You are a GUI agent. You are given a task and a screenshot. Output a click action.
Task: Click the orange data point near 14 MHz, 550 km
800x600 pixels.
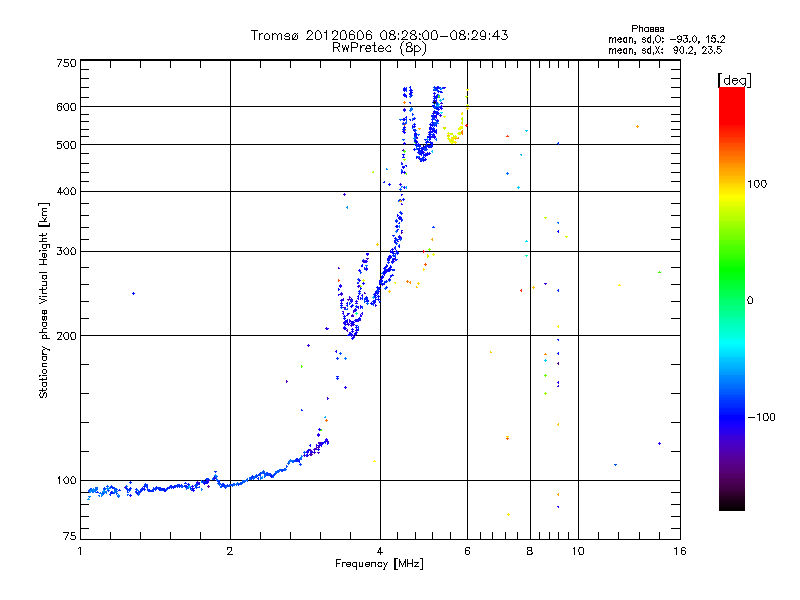coord(637,127)
